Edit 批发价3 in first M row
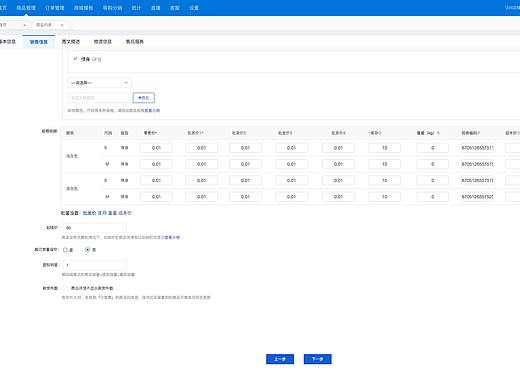Viewport: 520px width, 390px height. tap(291, 164)
